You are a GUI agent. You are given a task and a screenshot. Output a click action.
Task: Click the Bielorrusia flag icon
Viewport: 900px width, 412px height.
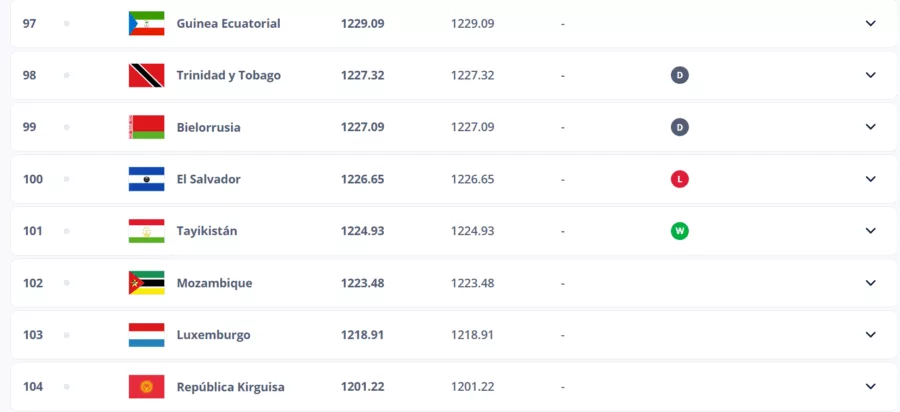[146, 127]
